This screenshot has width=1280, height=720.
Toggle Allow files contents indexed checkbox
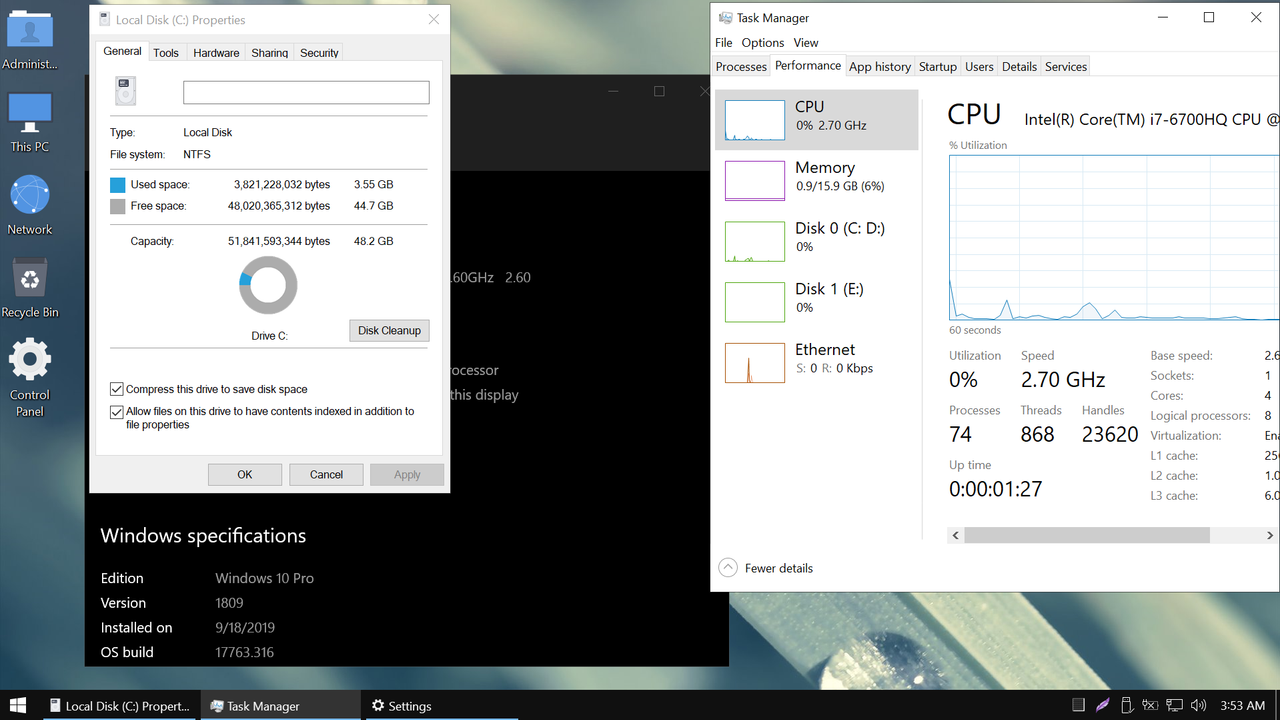(117, 411)
